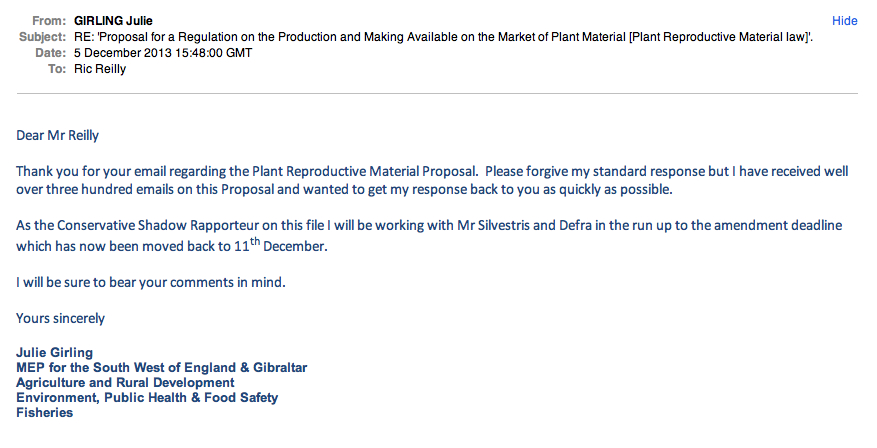This screenshot has height=448, width=877.
Task: Click the paragraph starting Thank you for your email
Action: (432, 180)
